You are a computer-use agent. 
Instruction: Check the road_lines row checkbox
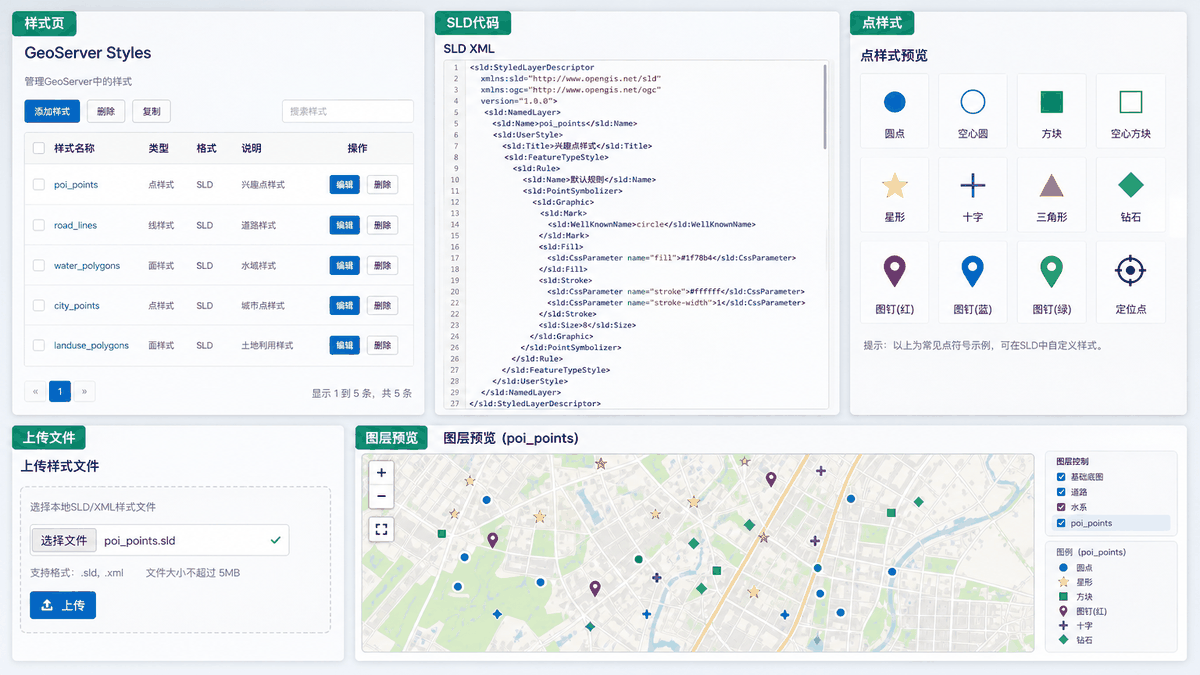tap(39, 225)
